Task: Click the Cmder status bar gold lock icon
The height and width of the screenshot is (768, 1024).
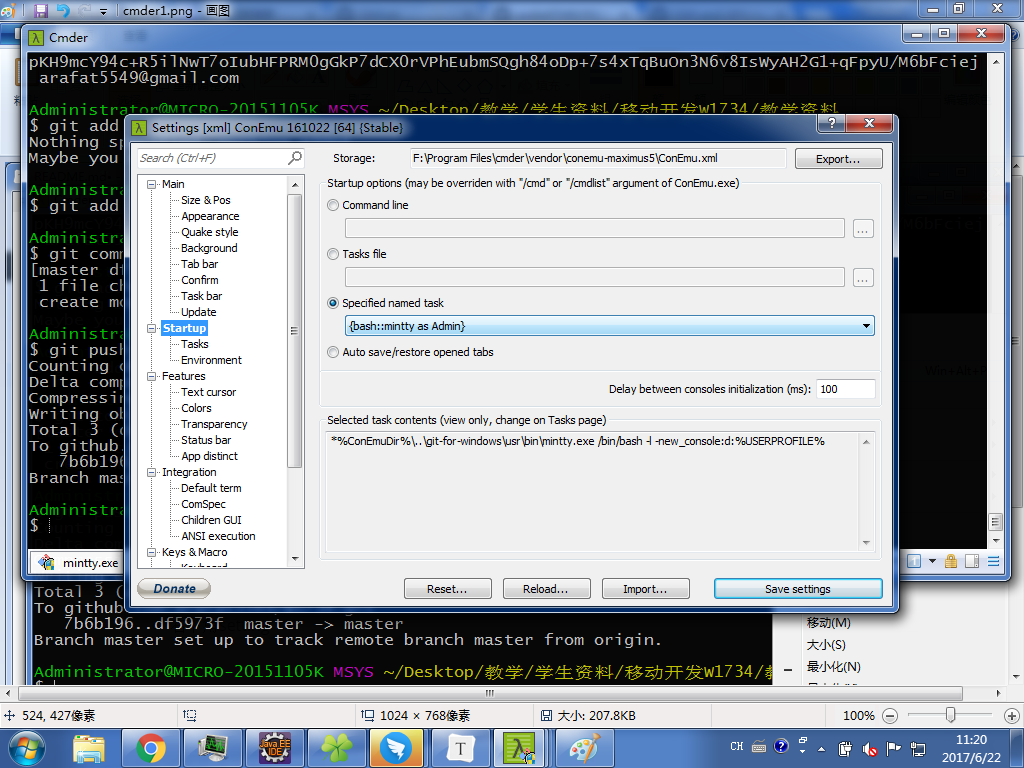Action: click(x=951, y=561)
